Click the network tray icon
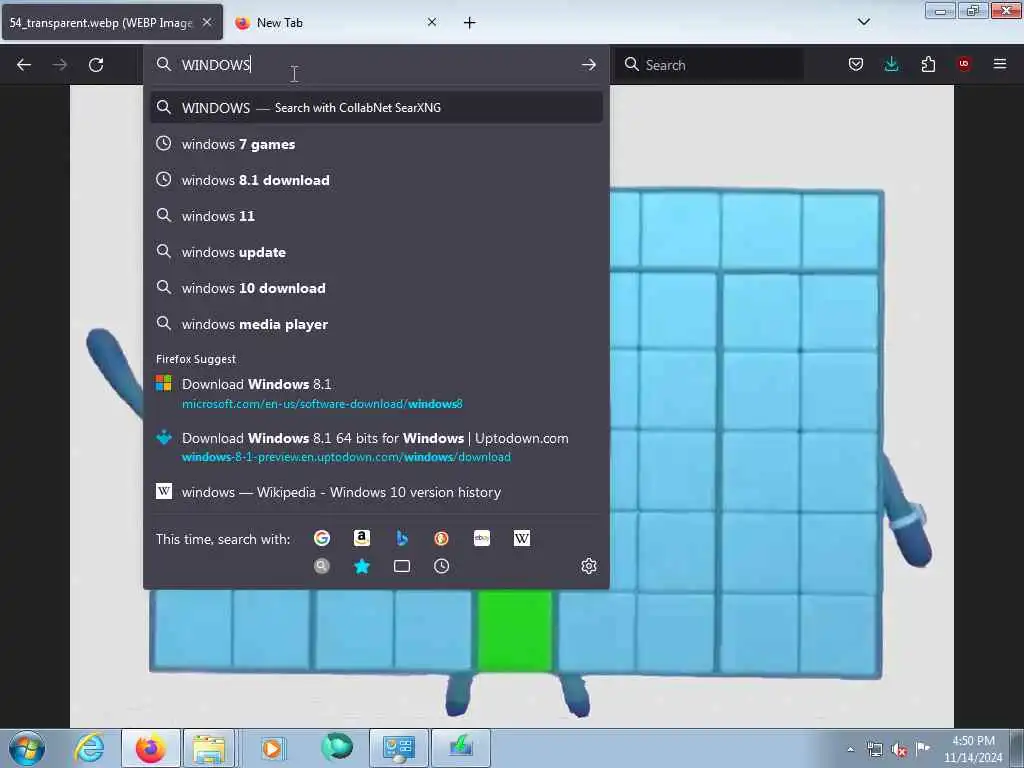Screen dimensions: 1024x768 874,749
